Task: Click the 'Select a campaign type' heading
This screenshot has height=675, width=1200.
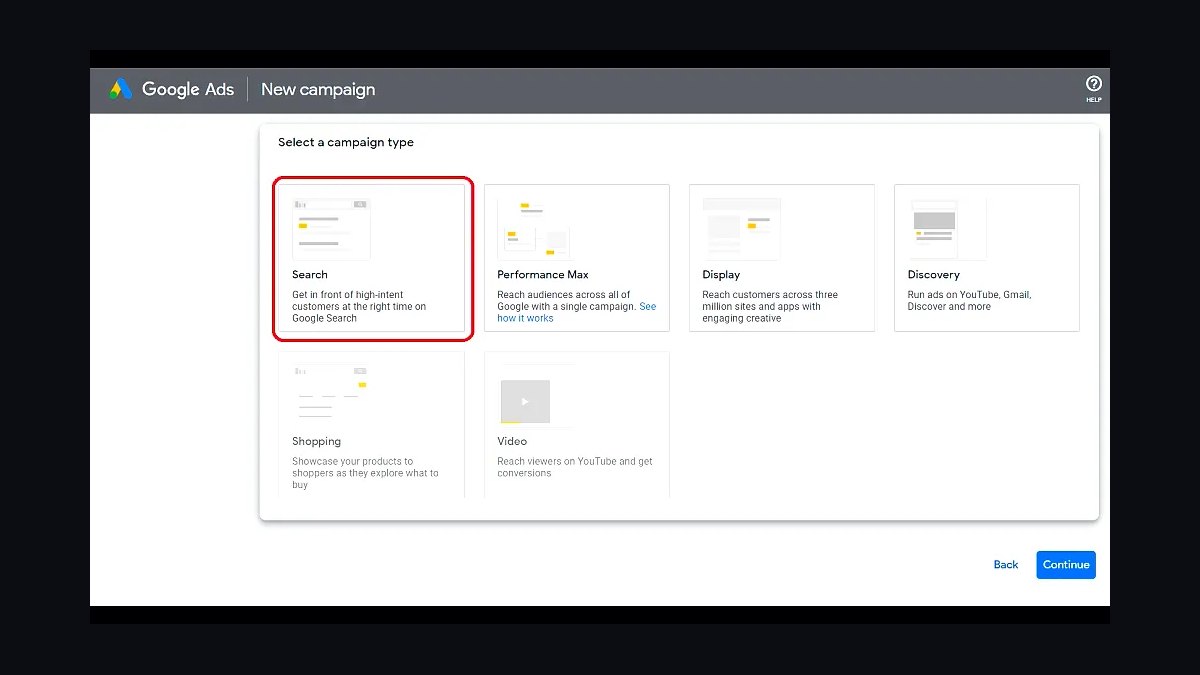Action: click(346, 142)
